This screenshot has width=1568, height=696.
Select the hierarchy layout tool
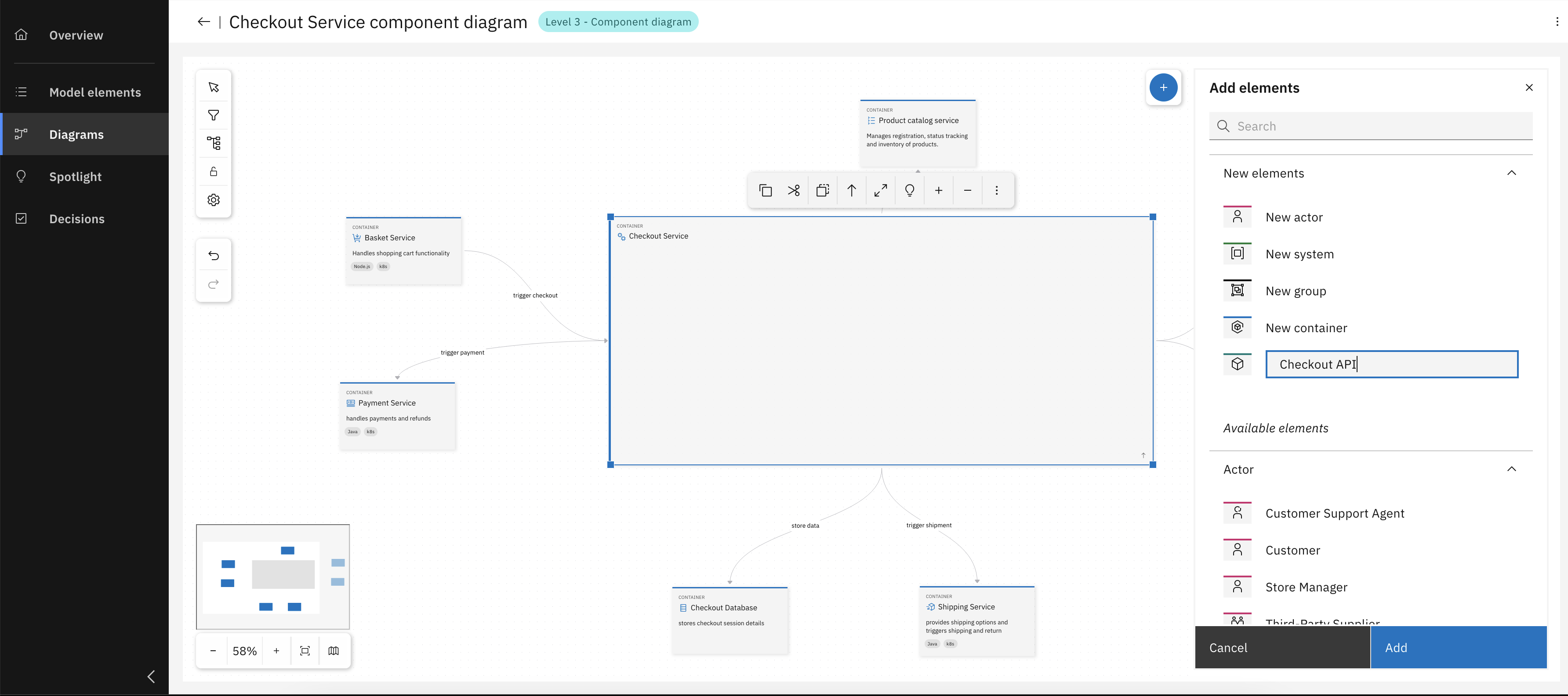point(214,143)
